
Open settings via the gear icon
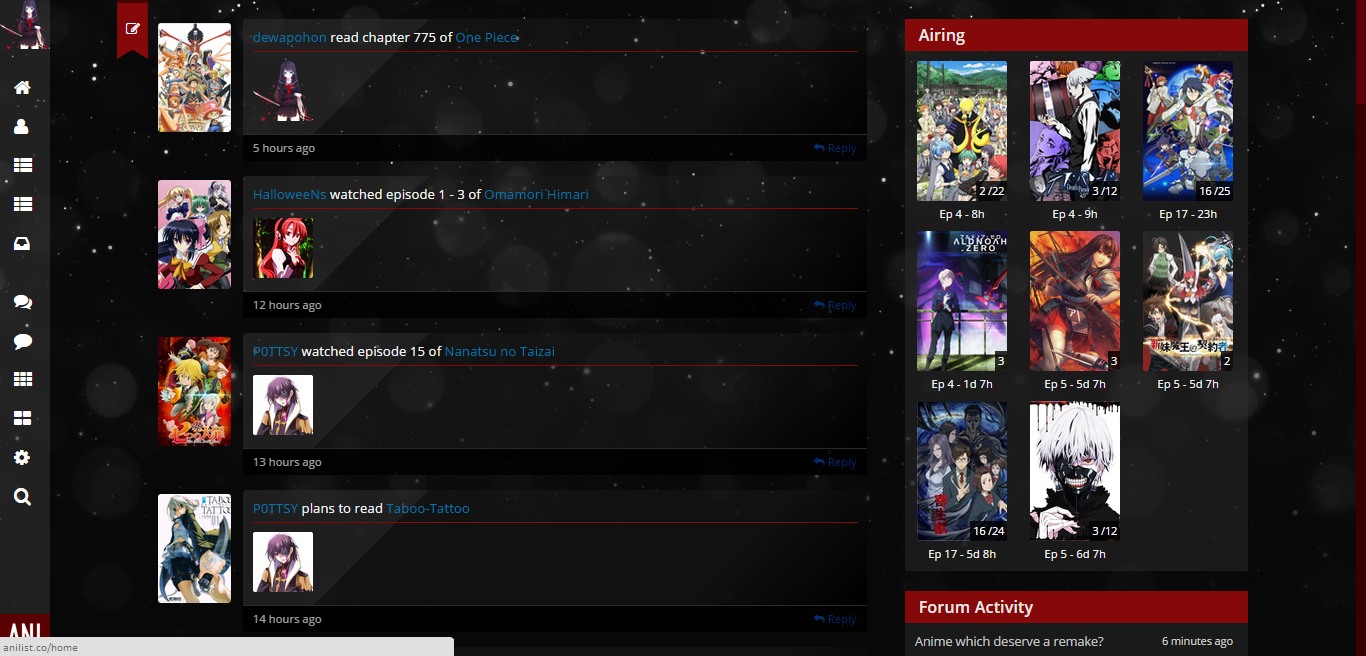pyautogui.click(x=22, y=458)
